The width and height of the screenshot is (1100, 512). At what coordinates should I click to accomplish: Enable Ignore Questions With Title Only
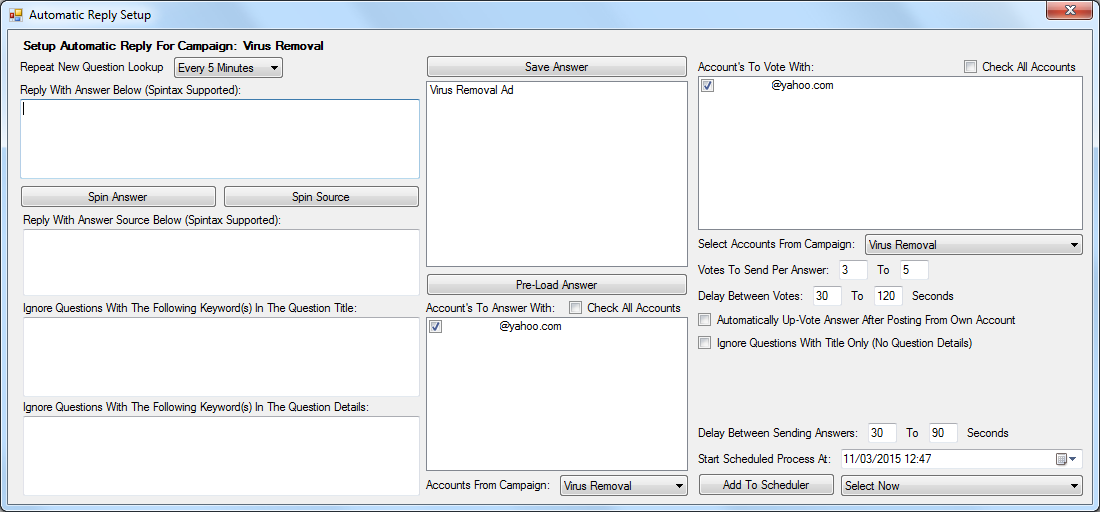[x=705, y=344]
